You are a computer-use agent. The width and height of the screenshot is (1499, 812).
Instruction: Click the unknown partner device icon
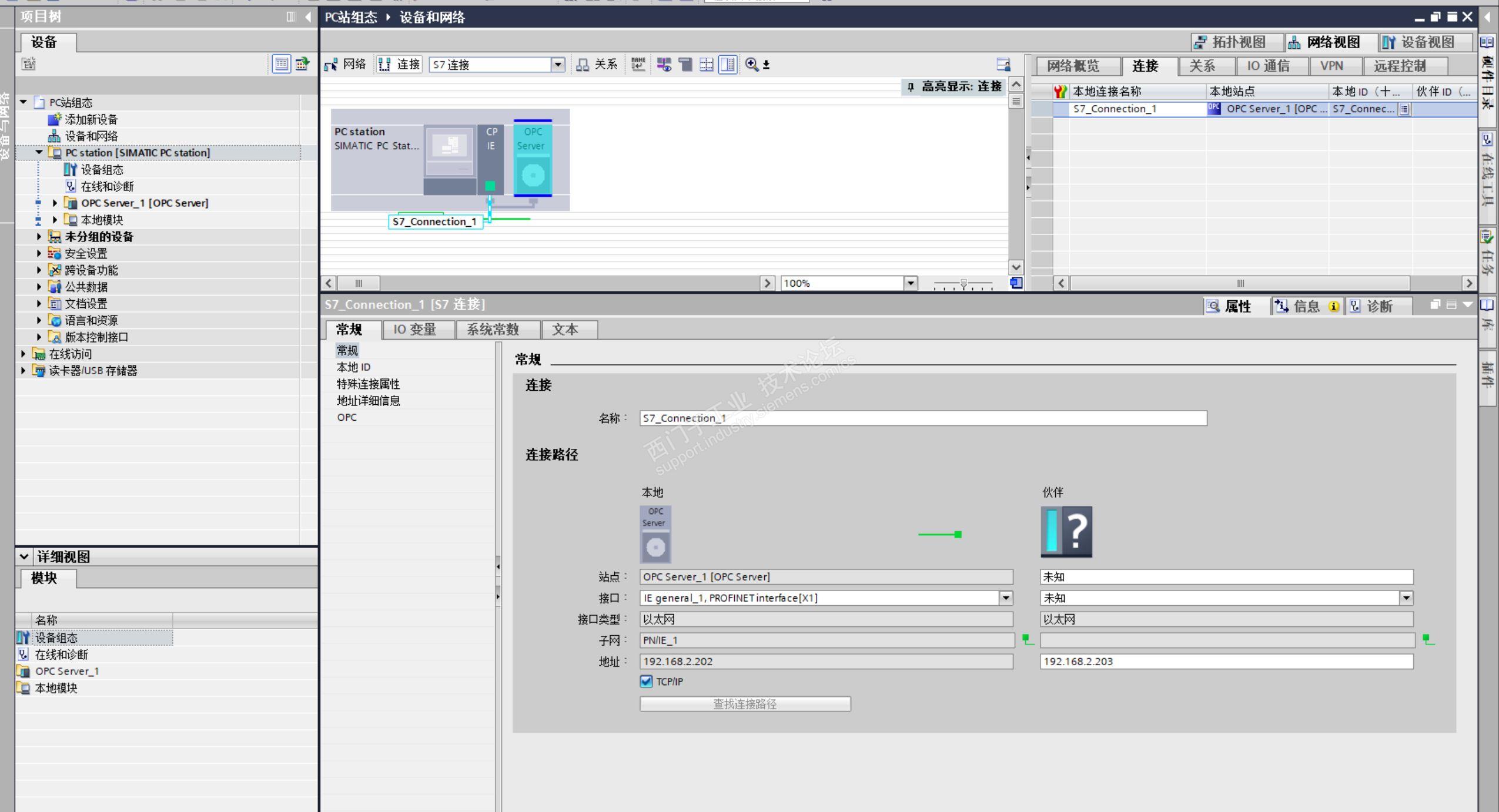coord(1066,532)
